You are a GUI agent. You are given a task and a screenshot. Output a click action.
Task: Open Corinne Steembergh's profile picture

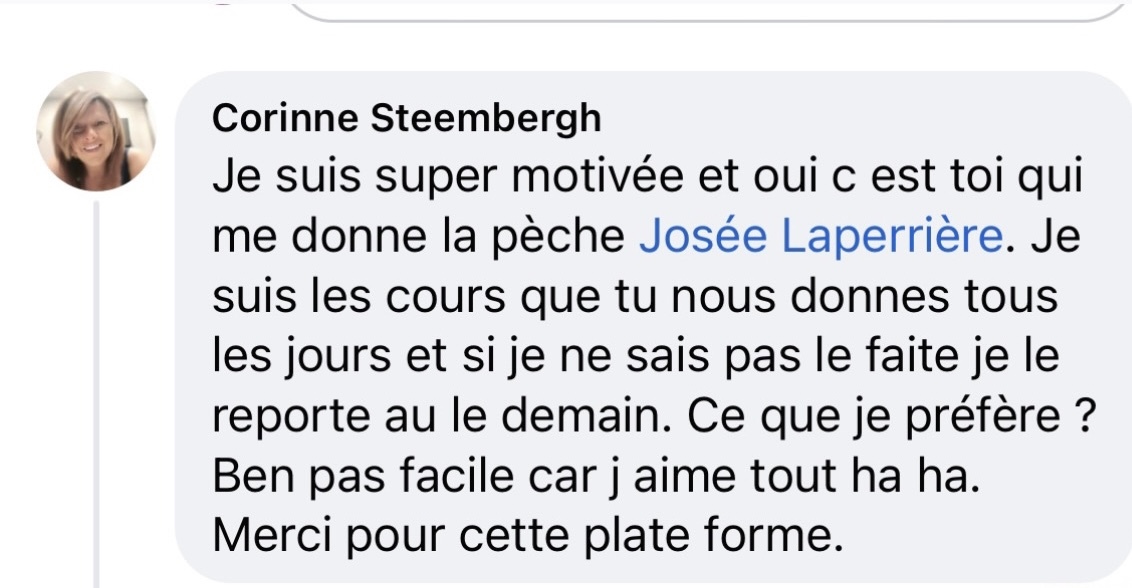coord(96,131)
